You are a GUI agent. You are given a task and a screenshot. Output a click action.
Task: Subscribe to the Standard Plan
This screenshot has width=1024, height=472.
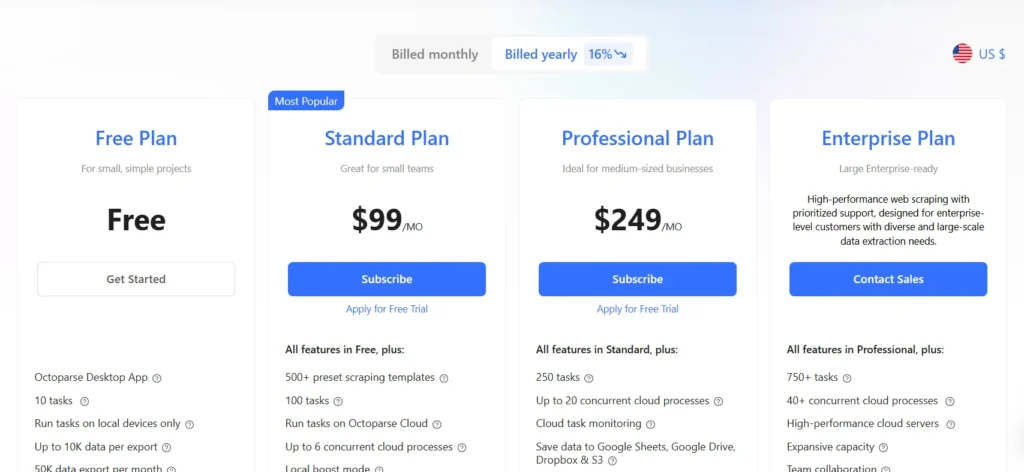387,279
